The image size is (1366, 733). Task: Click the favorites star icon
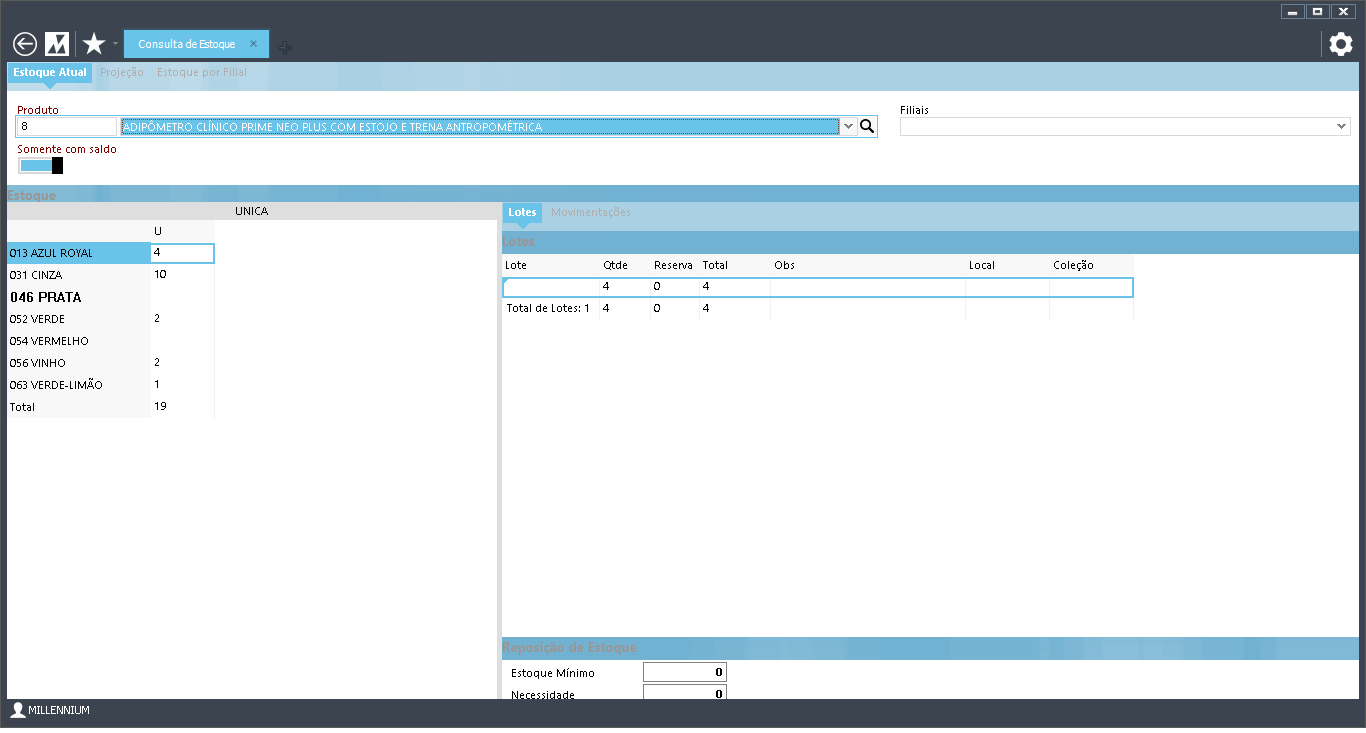(x=94, y=44)
